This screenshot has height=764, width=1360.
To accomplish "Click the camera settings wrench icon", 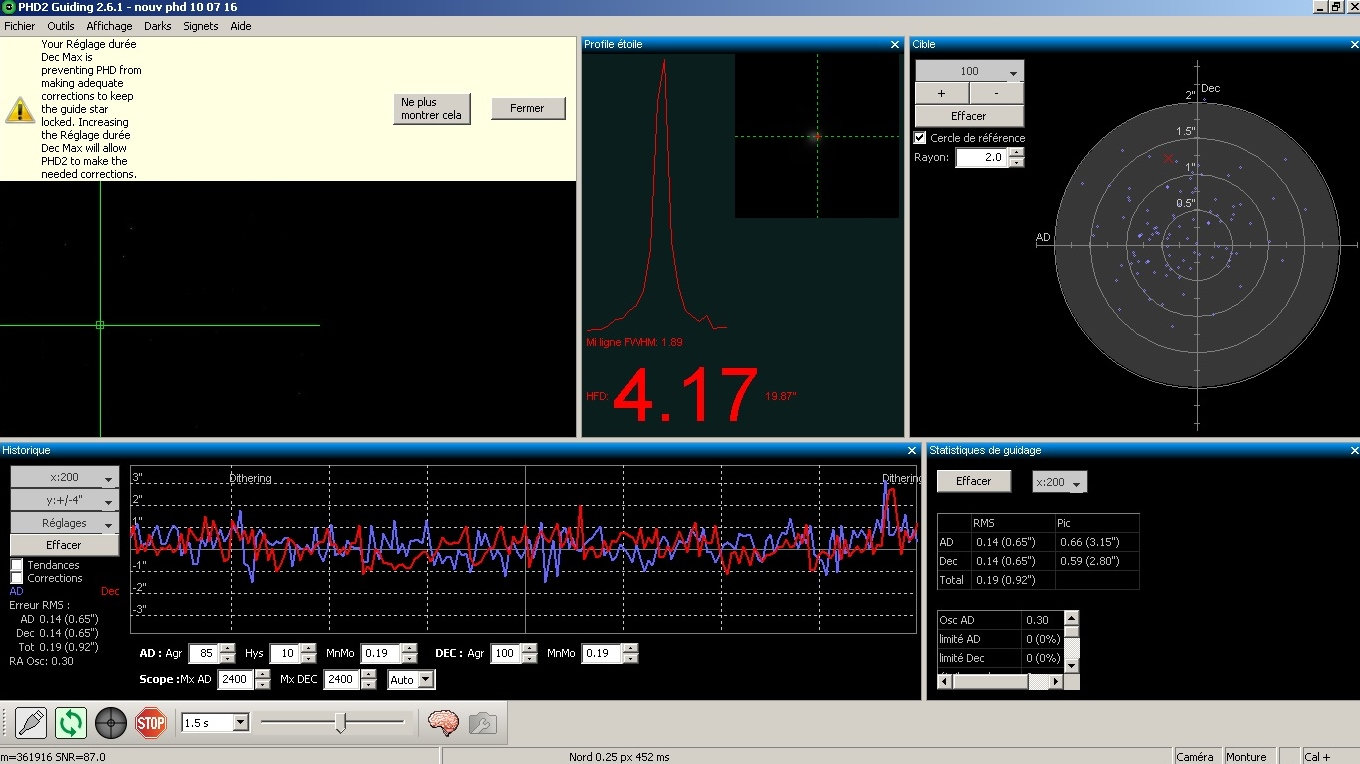I will pos(482,722).
